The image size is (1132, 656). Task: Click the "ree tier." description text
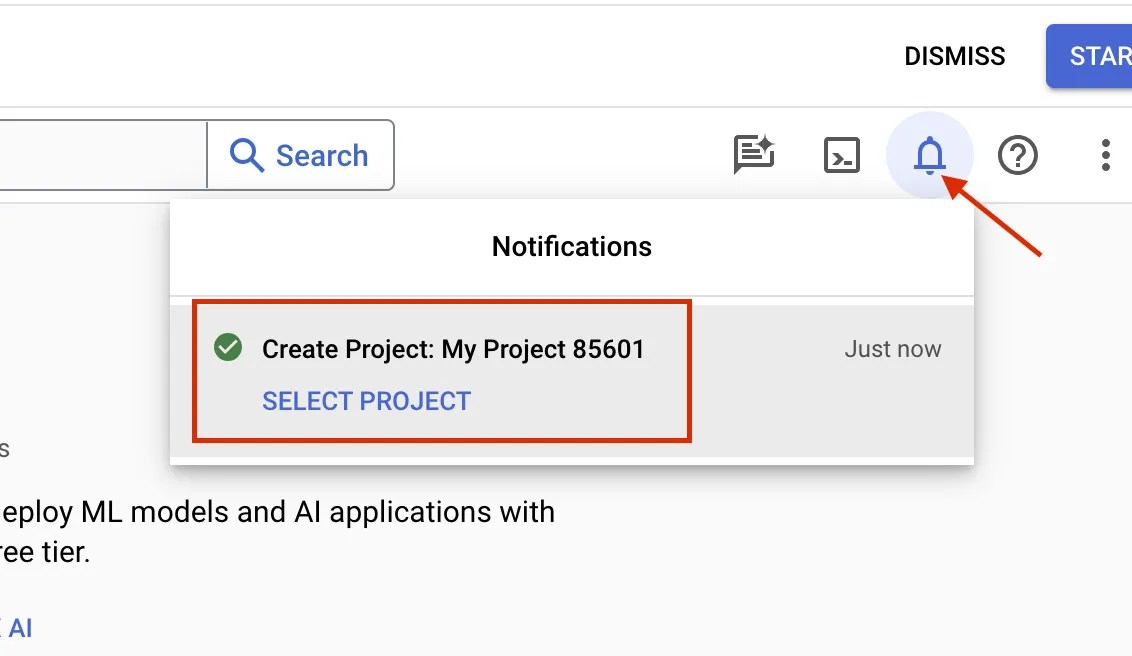click(45, 552)
